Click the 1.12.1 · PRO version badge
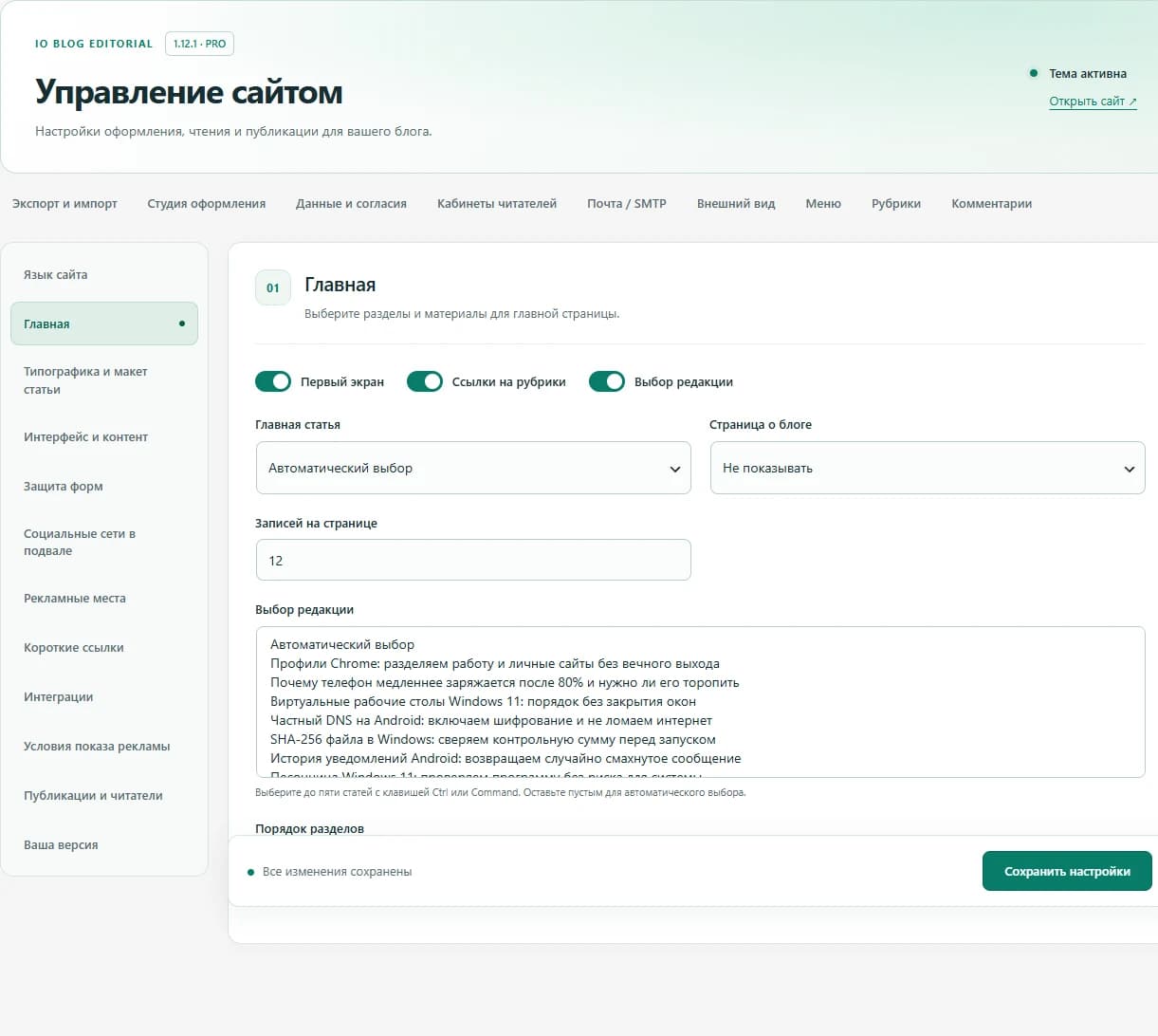 [199, 44]
